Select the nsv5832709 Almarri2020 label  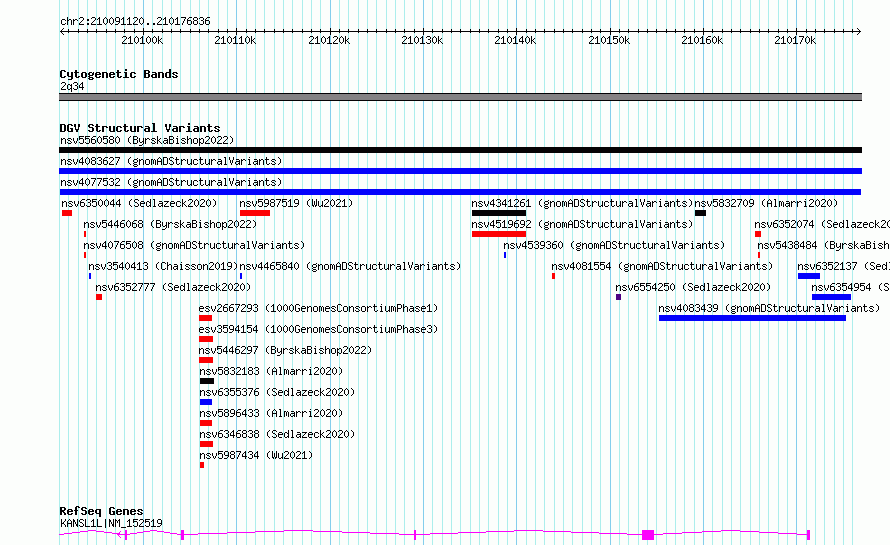pyautogui.click(x=766, y=203)
